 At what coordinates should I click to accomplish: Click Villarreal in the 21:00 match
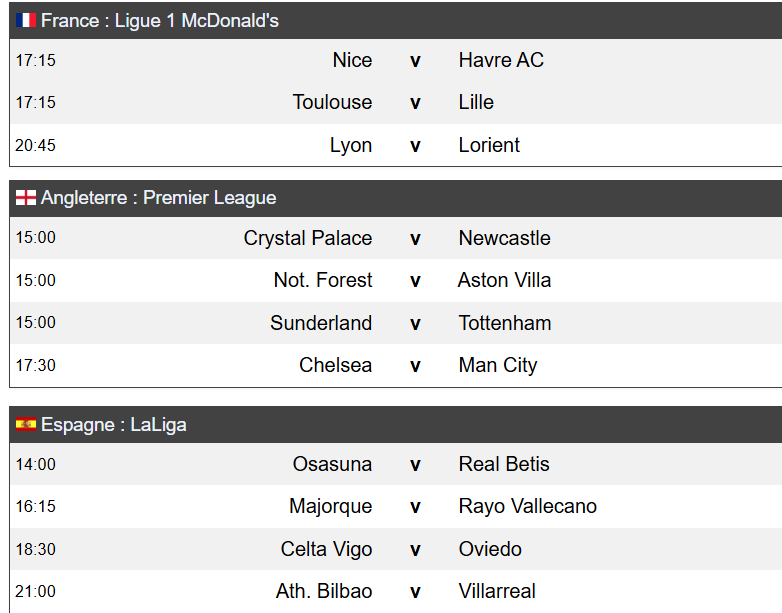497,591
